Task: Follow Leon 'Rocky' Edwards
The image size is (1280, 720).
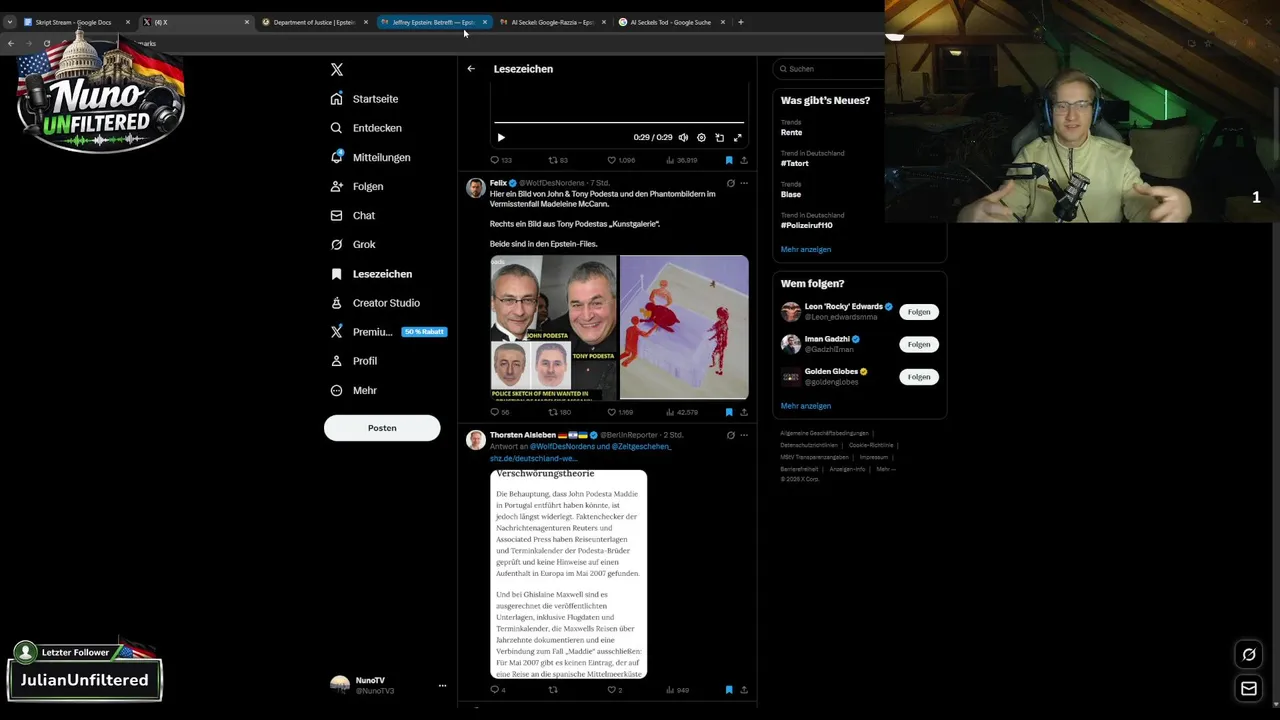Action: (919, 312)
